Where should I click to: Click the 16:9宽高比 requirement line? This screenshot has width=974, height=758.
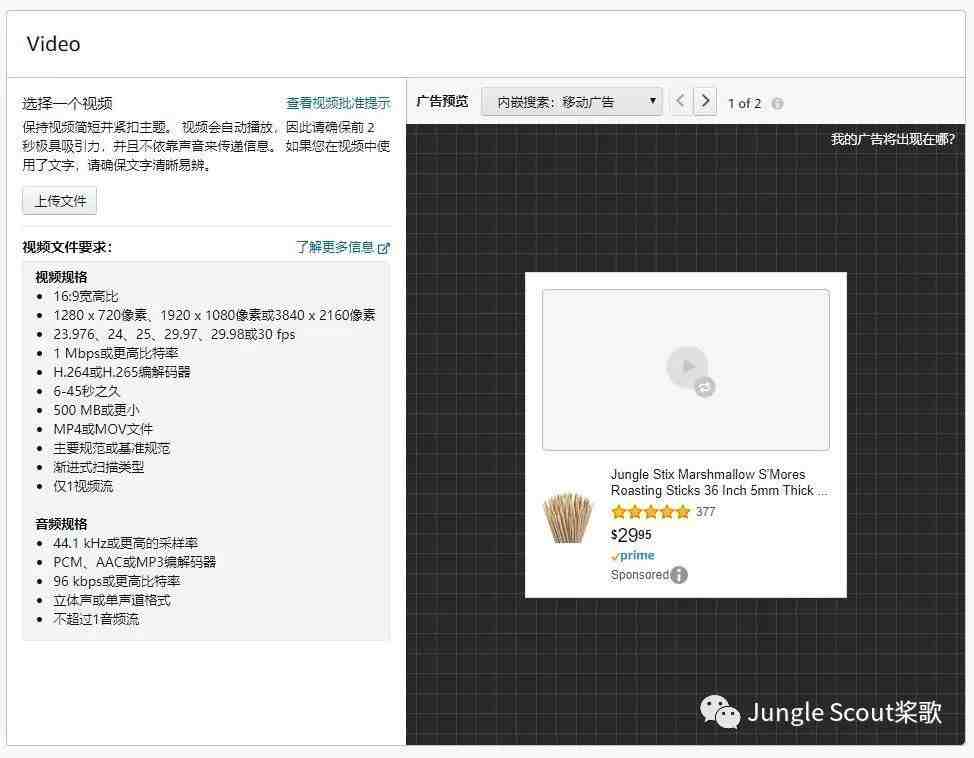pyautogui.click(x=86, y=296)
